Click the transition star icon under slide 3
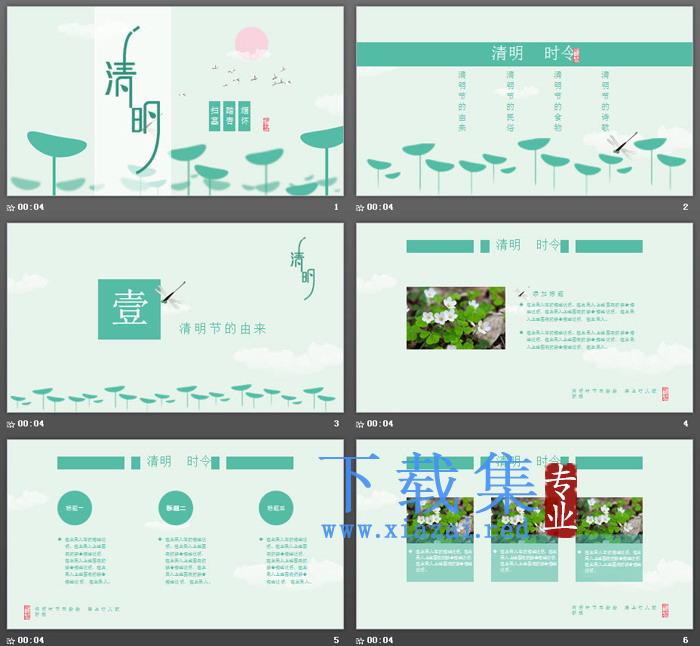This screenshot has width=700, height=646. pos(11,424)
